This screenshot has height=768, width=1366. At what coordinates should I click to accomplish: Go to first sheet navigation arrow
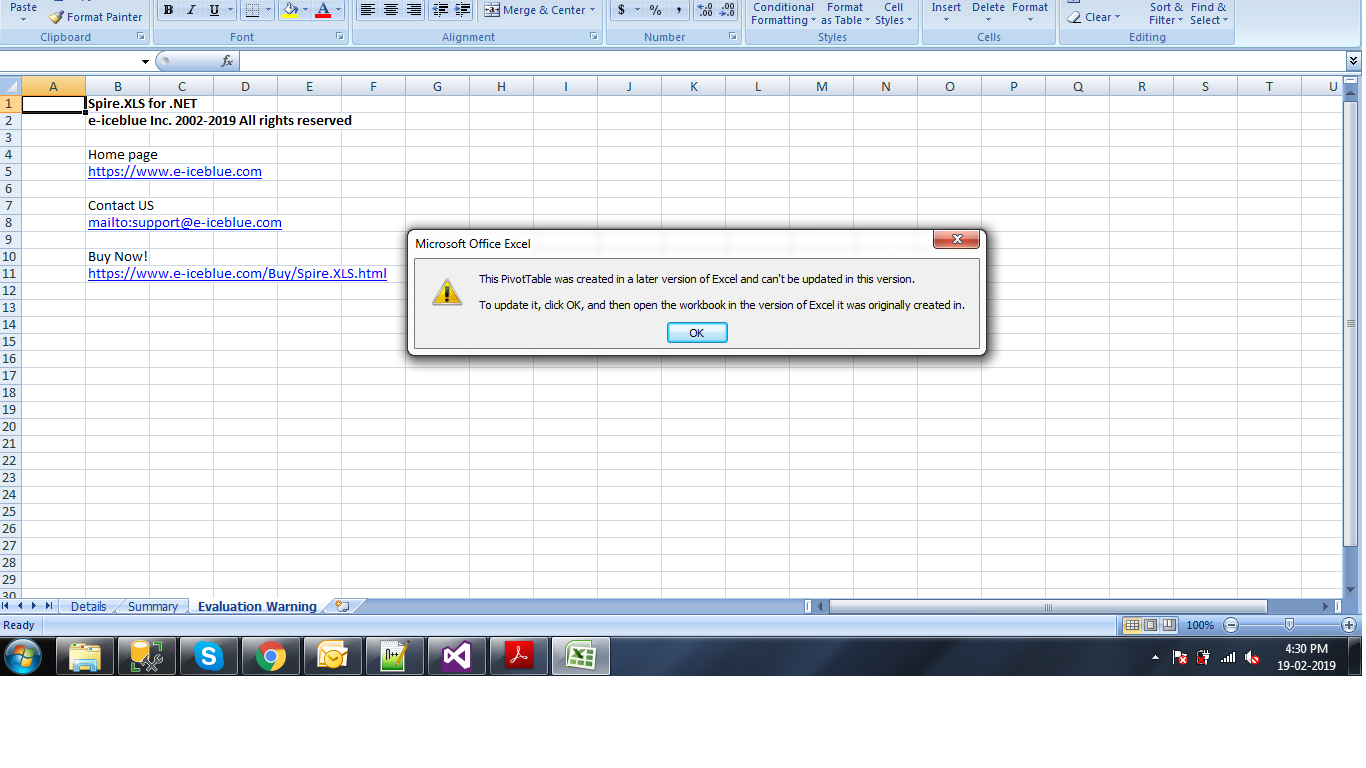[x=7, y=606]
